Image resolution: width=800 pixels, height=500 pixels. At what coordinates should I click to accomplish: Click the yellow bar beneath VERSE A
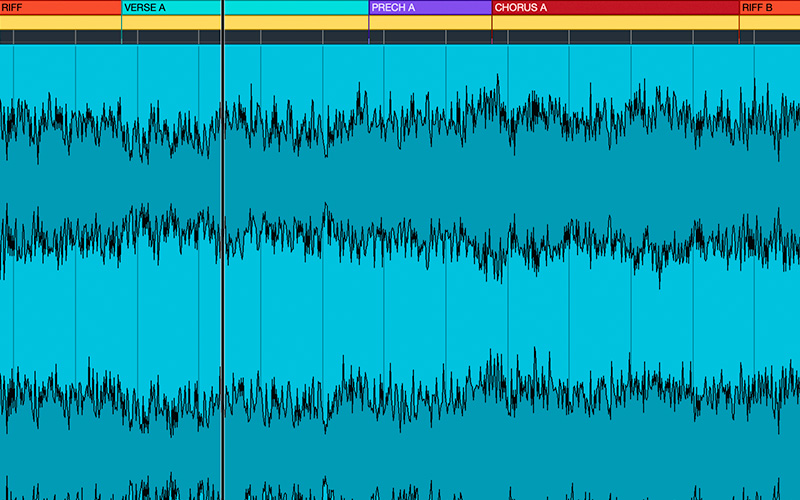170,22
